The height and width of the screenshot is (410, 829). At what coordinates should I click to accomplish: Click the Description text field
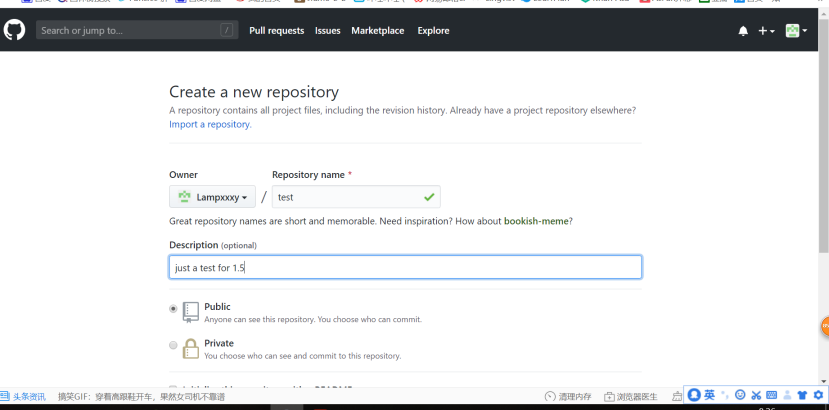pyautogui.click(x=405, y=267)
